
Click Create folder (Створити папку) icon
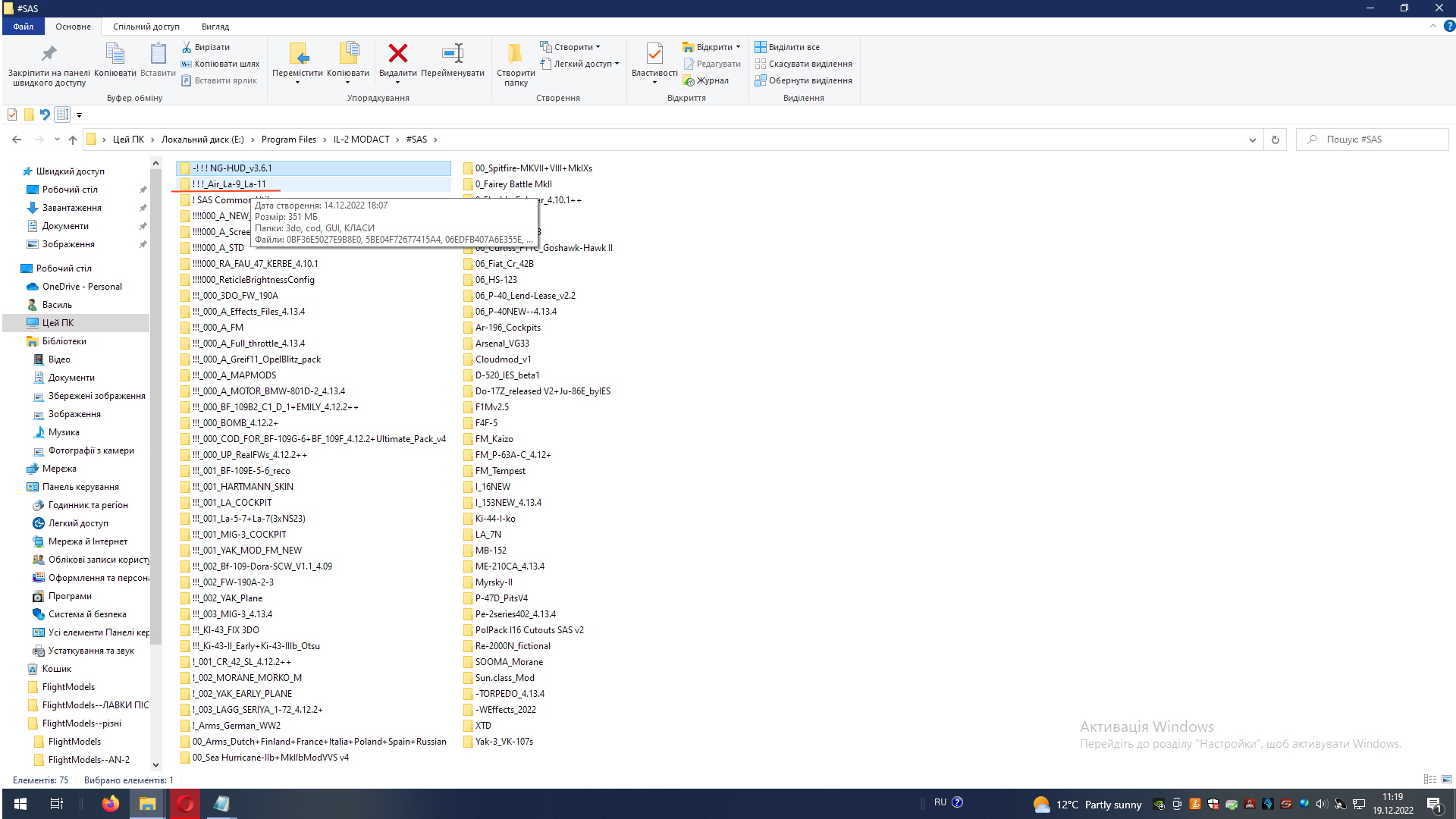click(515, 55)
